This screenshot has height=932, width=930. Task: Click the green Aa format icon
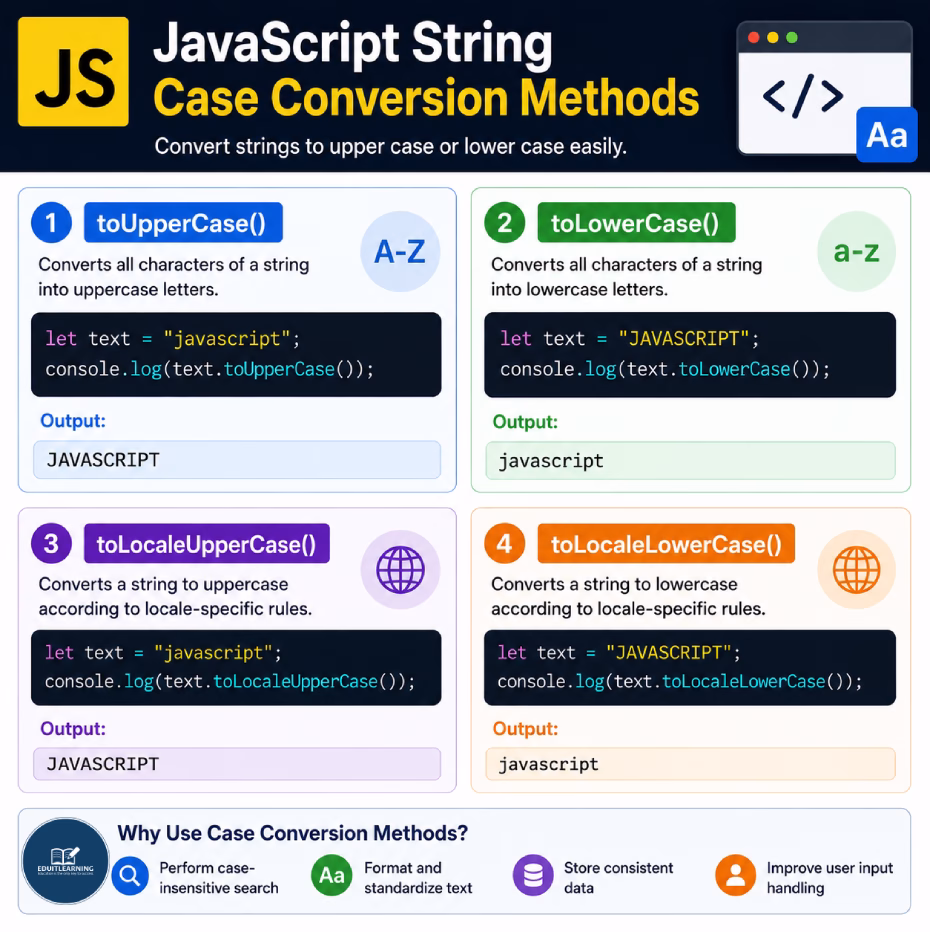(x=332, y=876)
